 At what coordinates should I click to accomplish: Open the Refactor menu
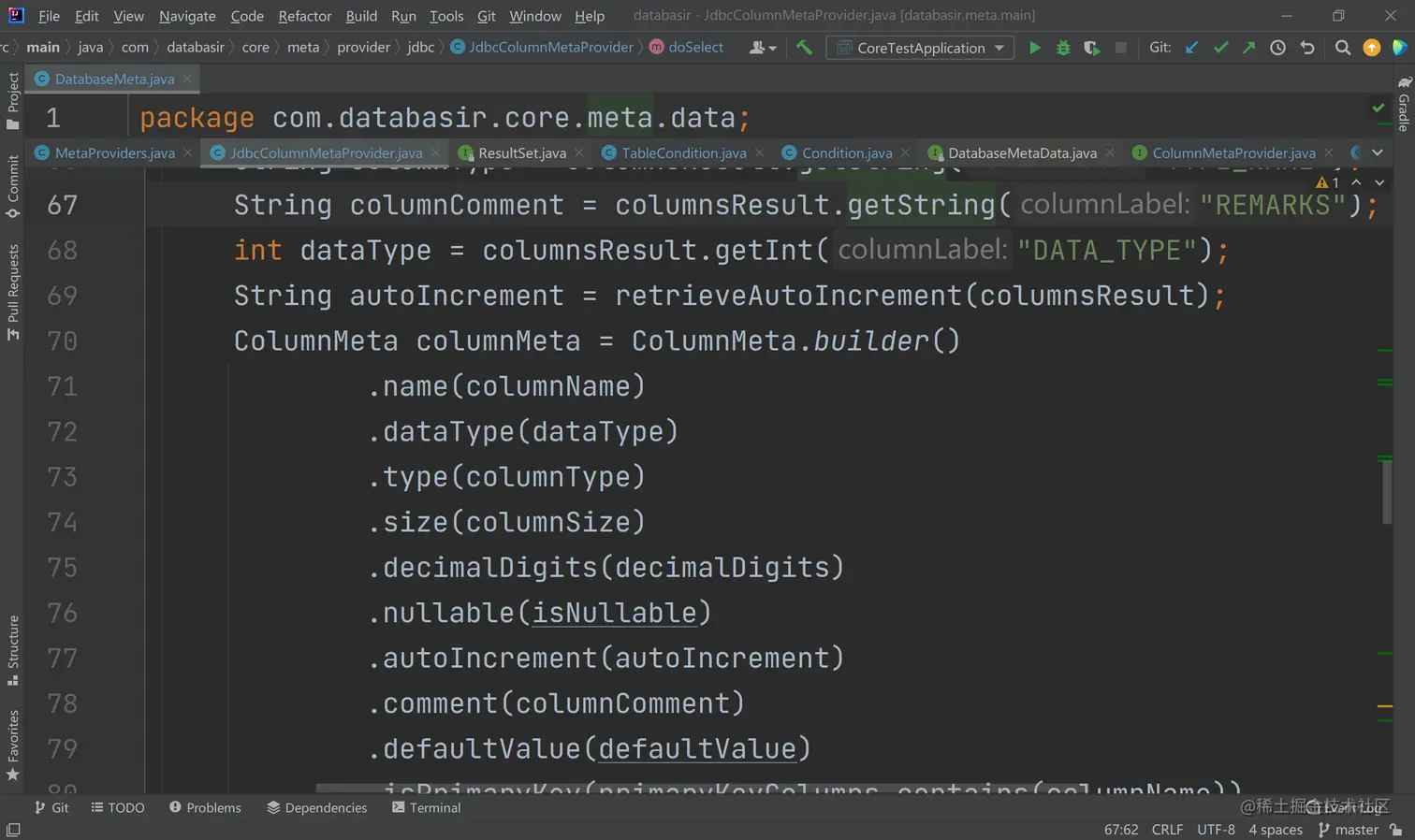[x=305, y=16]
